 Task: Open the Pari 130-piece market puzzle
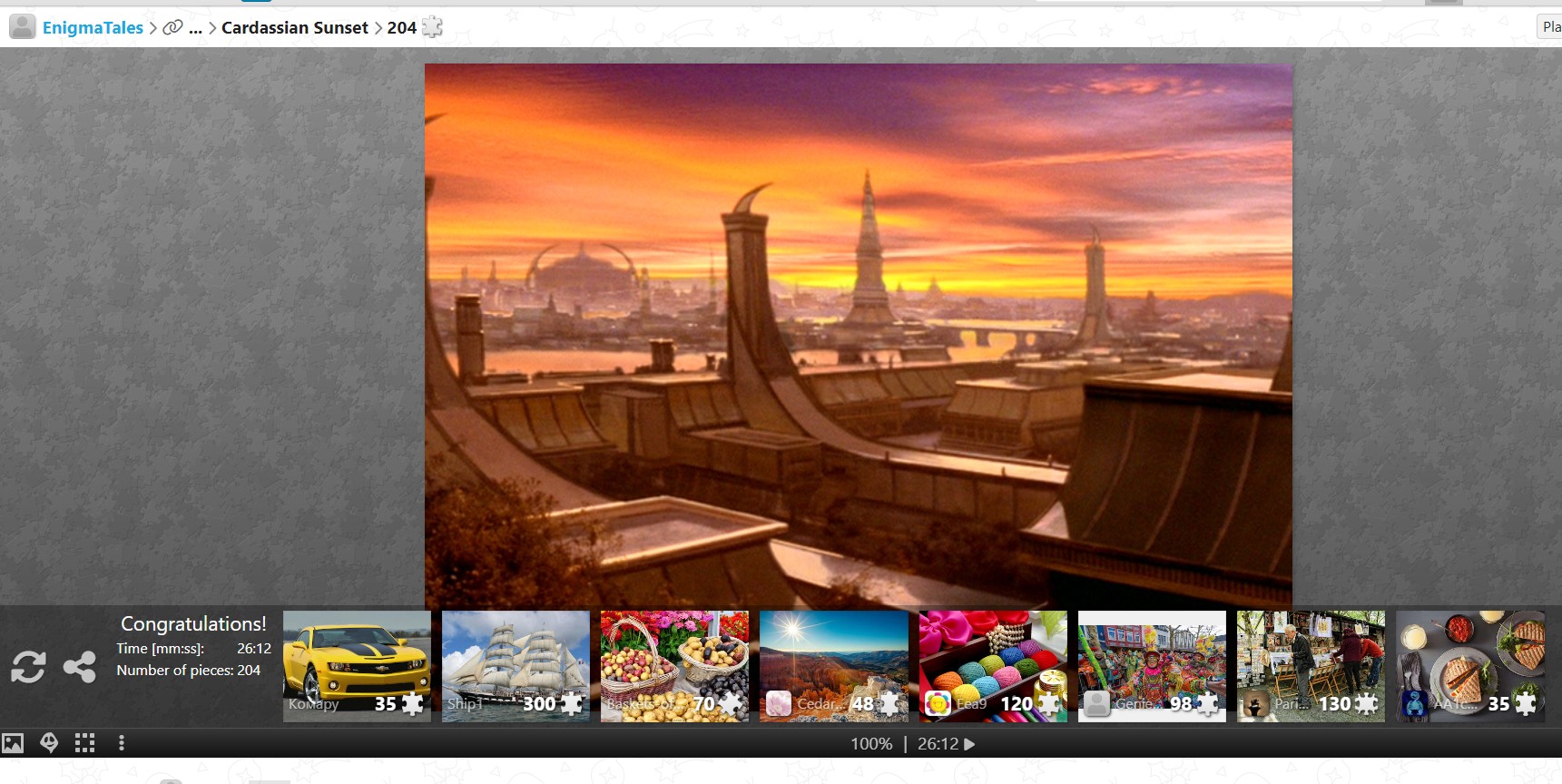pos(1311,666)
